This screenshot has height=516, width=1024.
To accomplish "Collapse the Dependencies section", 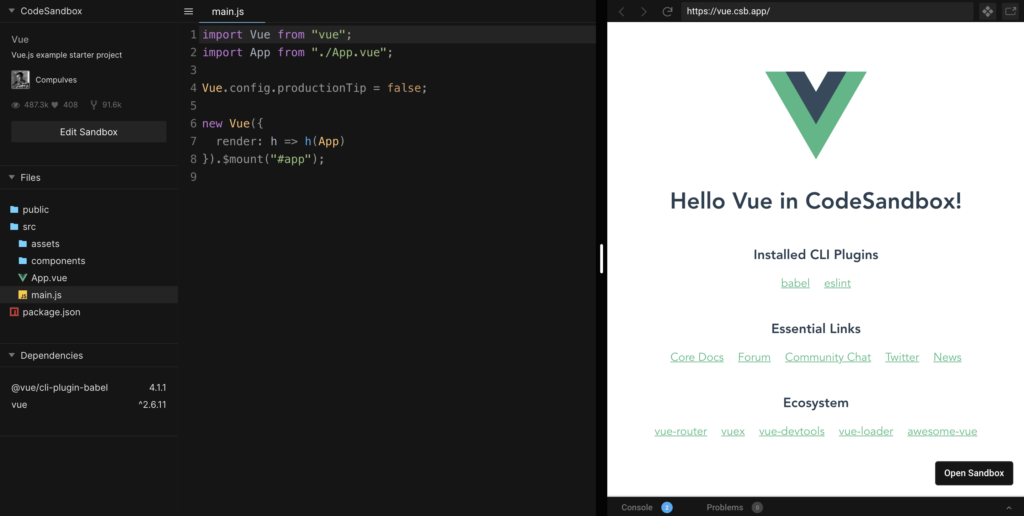I will [x=10, y=356].
